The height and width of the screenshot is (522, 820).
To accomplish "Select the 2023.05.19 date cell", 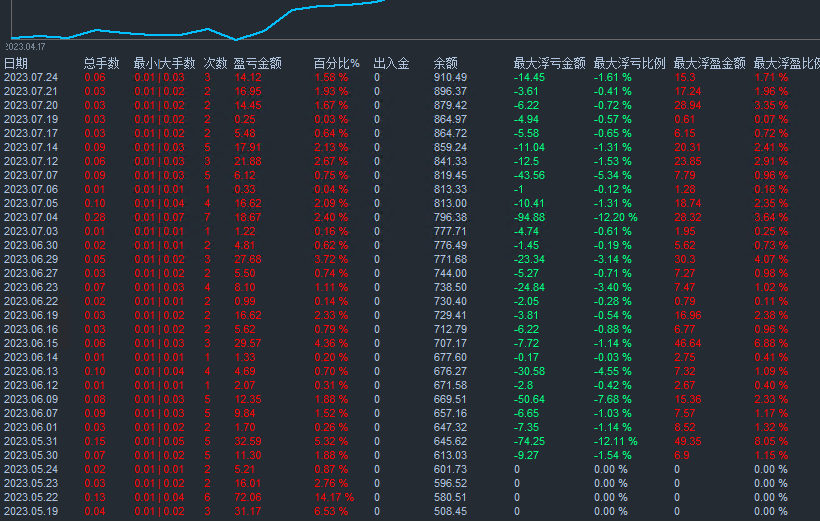I will pyautogui.click(x=31, y=512).
